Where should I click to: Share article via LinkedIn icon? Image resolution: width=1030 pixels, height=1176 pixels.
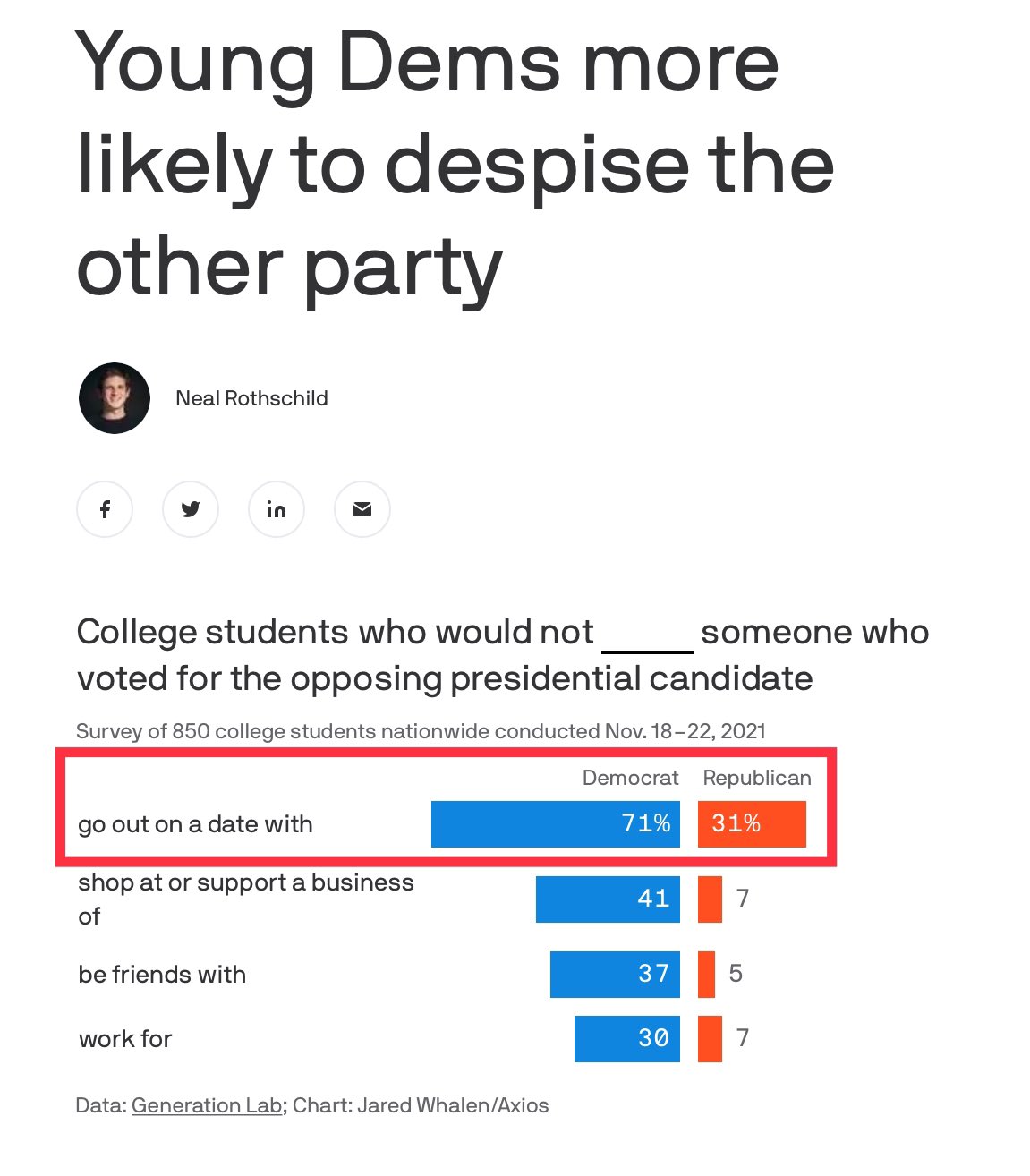[277, 509]
